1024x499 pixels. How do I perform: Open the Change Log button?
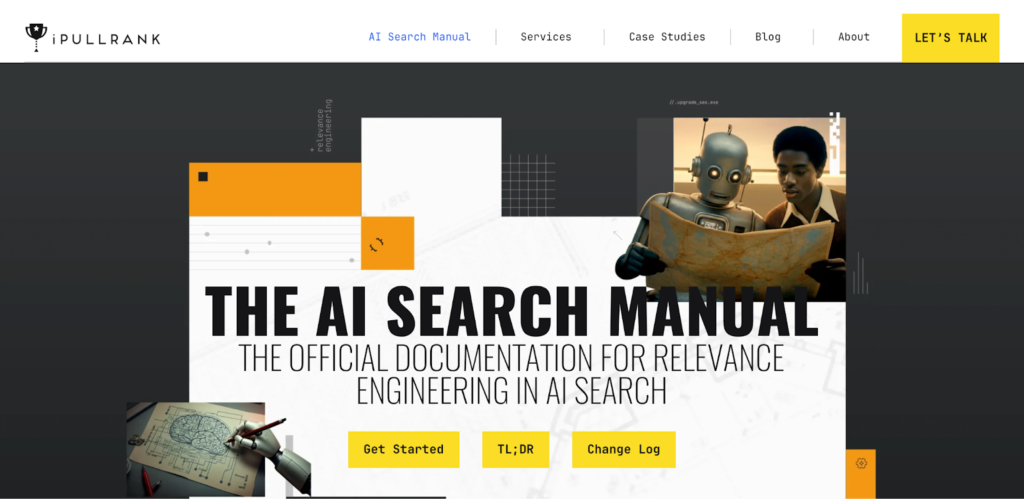(624, 449)
